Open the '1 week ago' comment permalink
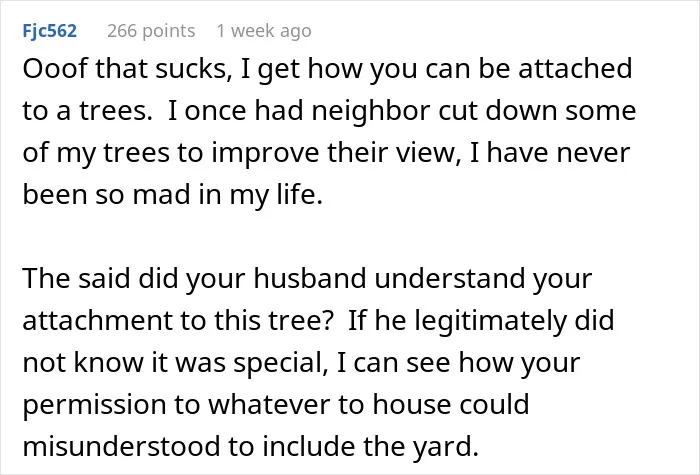The image size is (700, 475). point(264,31)
